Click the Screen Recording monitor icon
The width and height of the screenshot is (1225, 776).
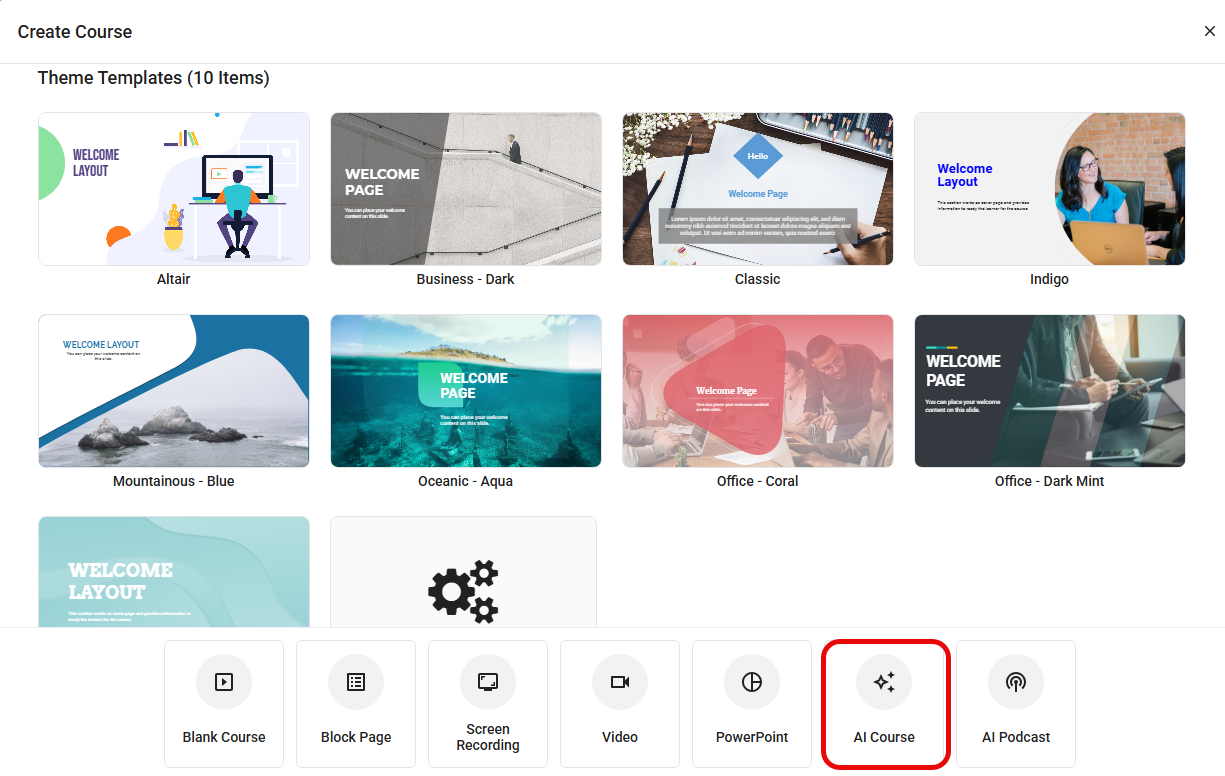coord(488,682)
